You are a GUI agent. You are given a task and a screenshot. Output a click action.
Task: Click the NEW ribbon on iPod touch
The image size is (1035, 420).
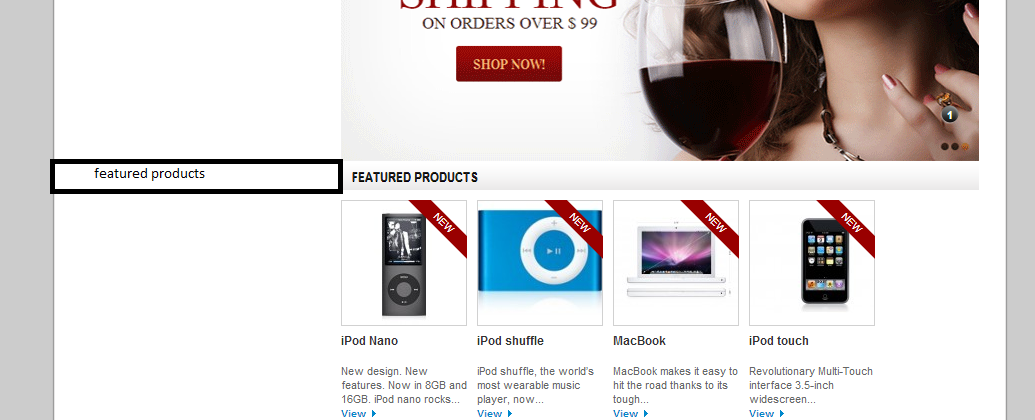click(851, 224)
